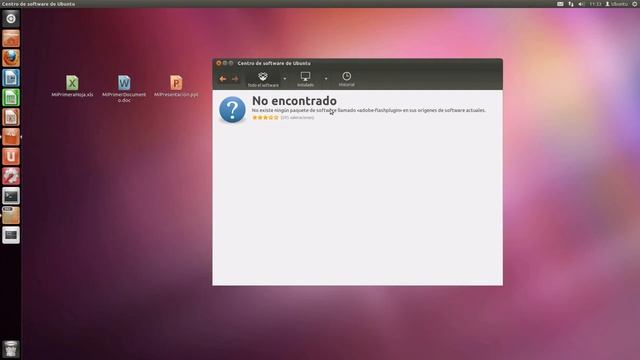Viewport: 640px width, 360px height.
Task: Open the power gear session menu
Action: pyautogui.click(x=635, y=4)
